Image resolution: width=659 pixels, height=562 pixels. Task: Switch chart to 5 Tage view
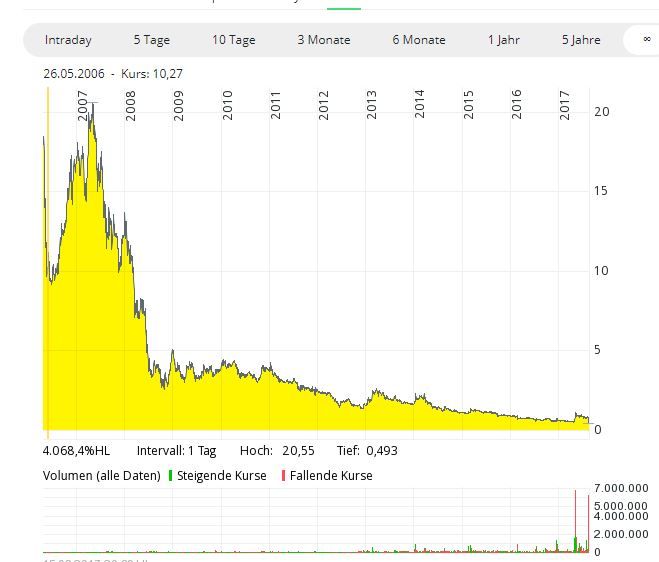[151, 40]
